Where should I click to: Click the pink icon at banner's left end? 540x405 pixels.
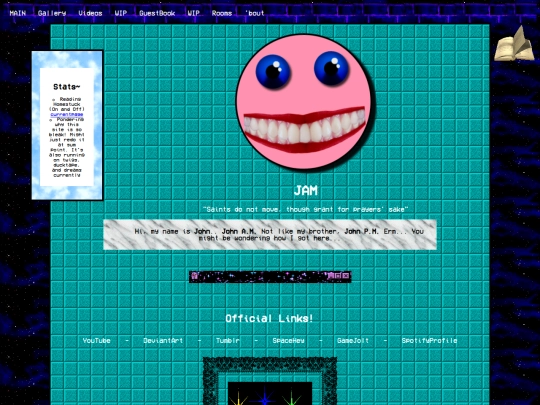(195, 276)
